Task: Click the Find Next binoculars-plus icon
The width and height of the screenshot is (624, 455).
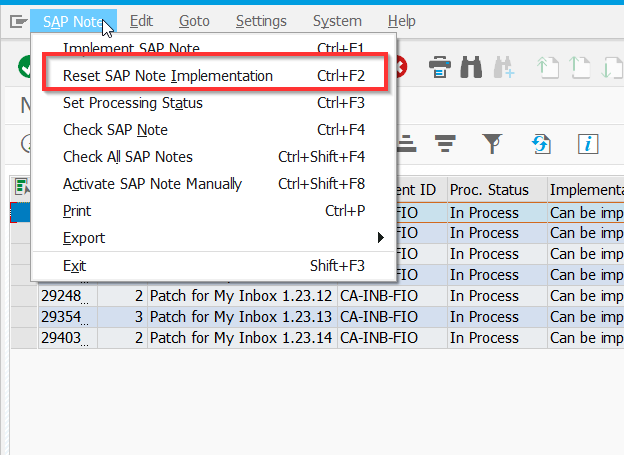Action: [503, 67]
